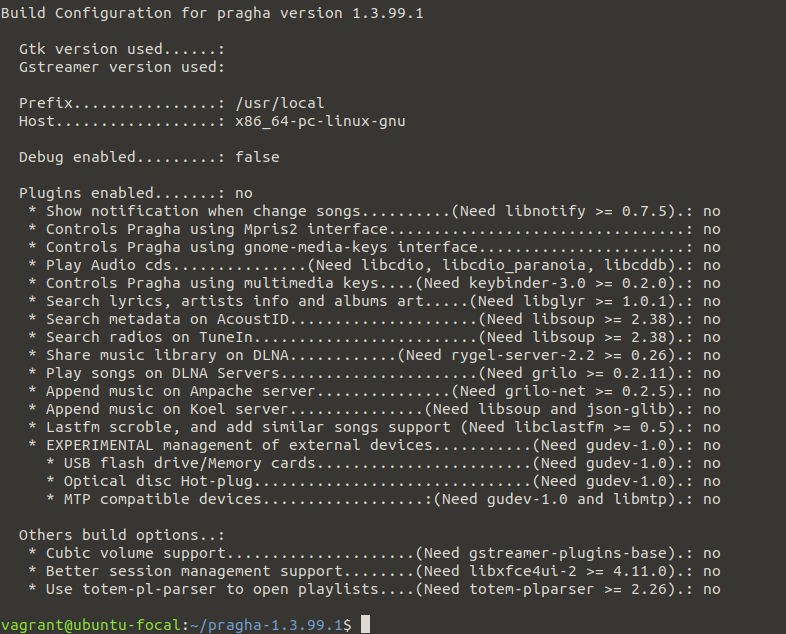Click the /usr/local prefix value

click(x=280, y=103)
